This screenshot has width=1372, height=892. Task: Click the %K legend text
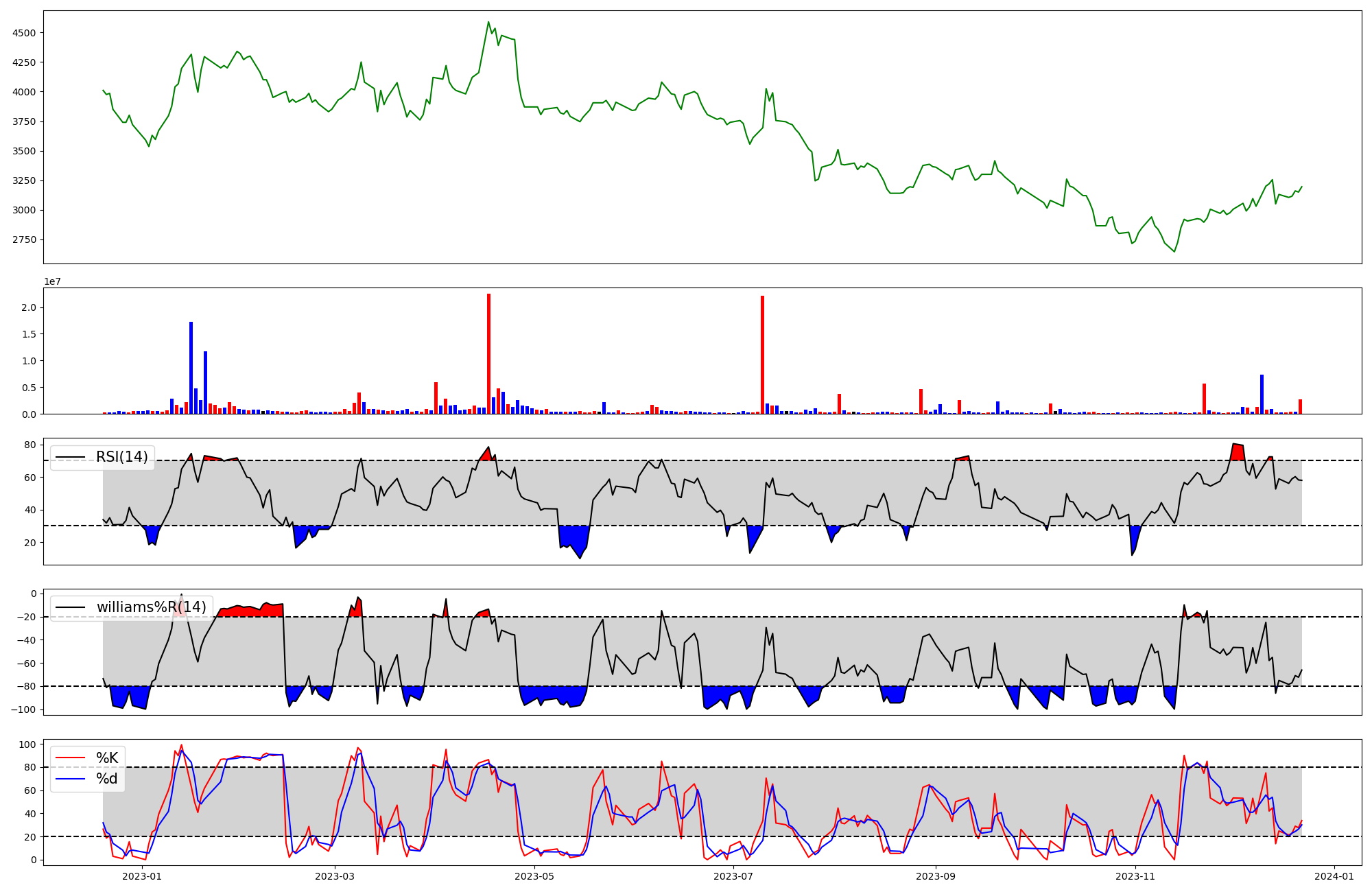[x=107, y=758]
